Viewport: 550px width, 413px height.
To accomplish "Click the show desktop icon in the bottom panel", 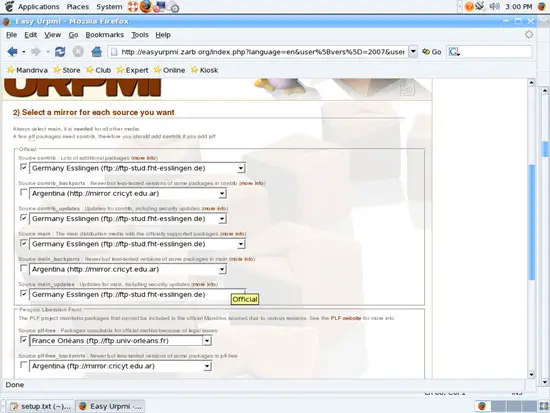I will [544, 406].
